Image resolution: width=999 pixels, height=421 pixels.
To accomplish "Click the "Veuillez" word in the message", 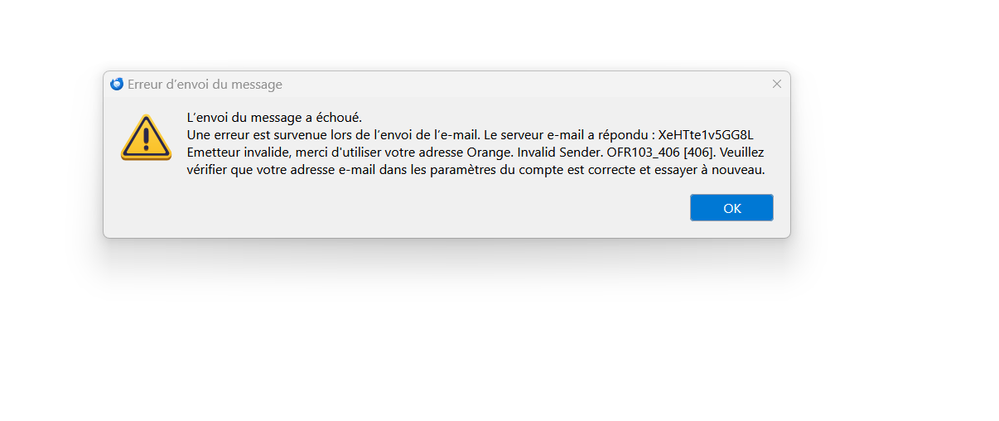I will (746, 153).
